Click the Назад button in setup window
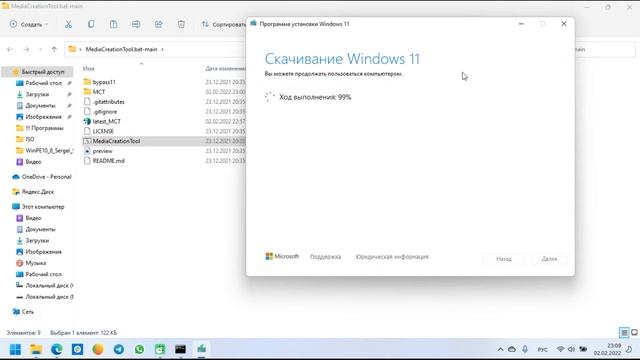Viewport: 640px width, 360px height. 504,259
